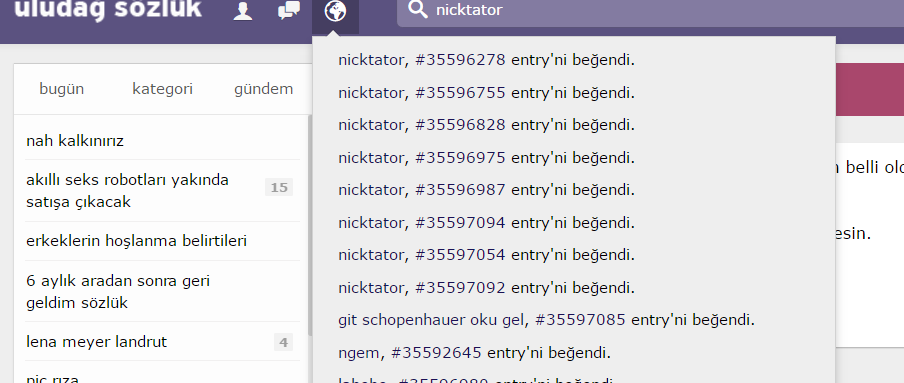Open entry #35597085 notification link
This screenshot has width=904, height=383.
580,320
